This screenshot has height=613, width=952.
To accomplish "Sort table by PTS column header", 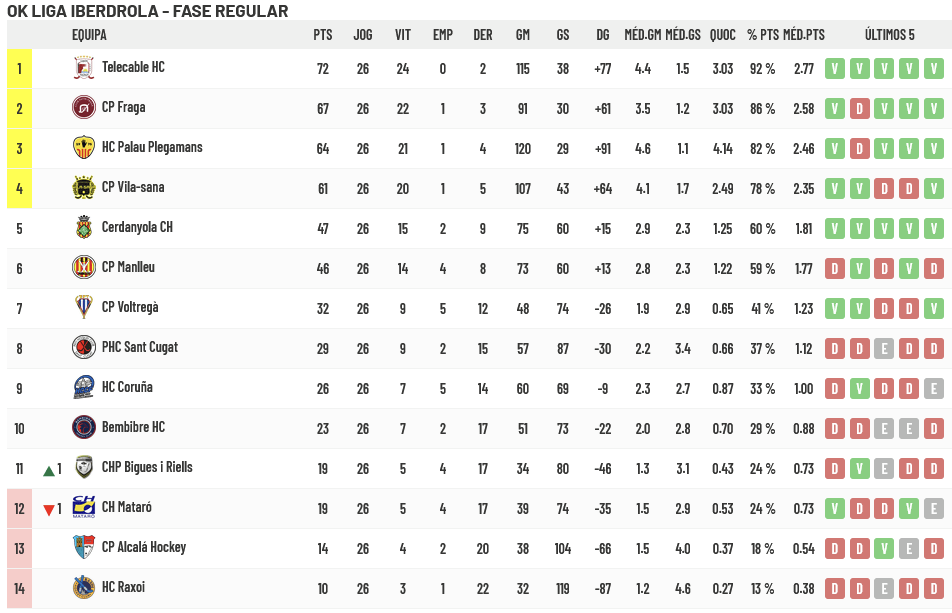I will point(323,35).
